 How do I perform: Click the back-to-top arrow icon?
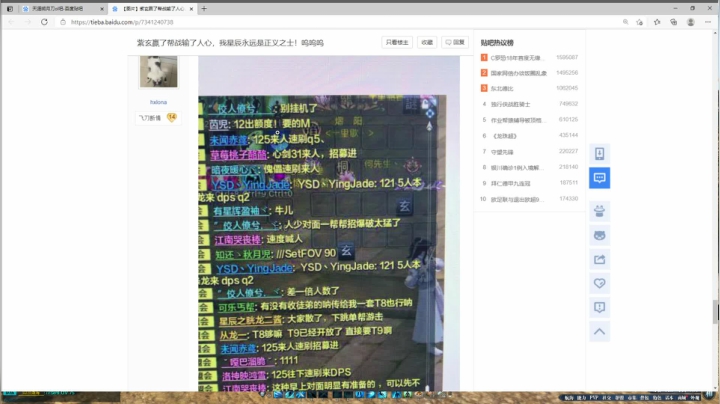(x=599, y=331)
